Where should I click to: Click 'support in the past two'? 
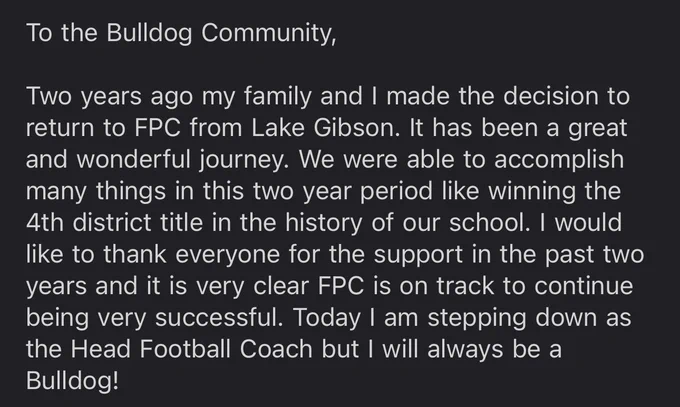click(x=509, y=255)
